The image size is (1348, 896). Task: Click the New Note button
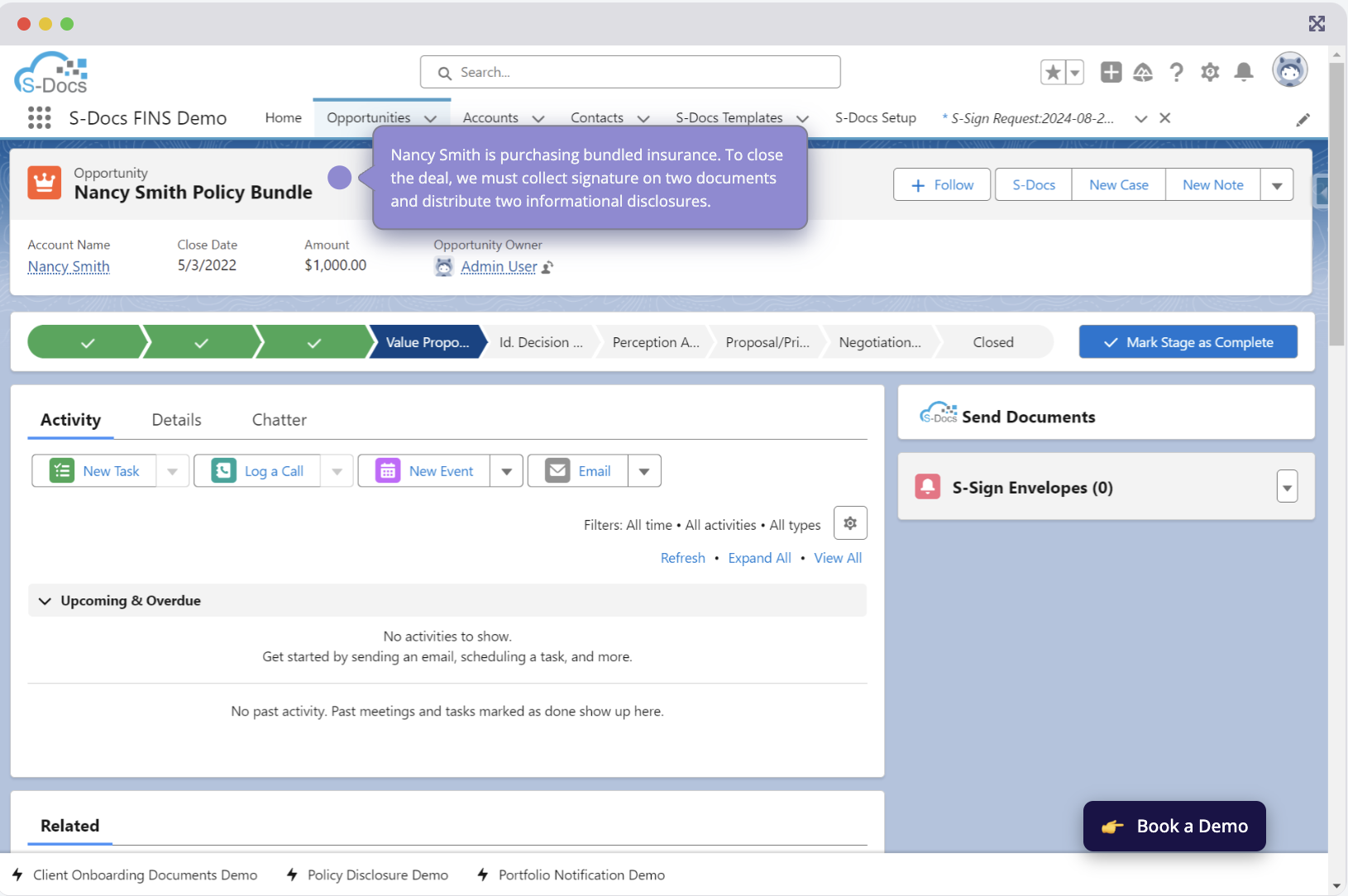pos(1213,185)
